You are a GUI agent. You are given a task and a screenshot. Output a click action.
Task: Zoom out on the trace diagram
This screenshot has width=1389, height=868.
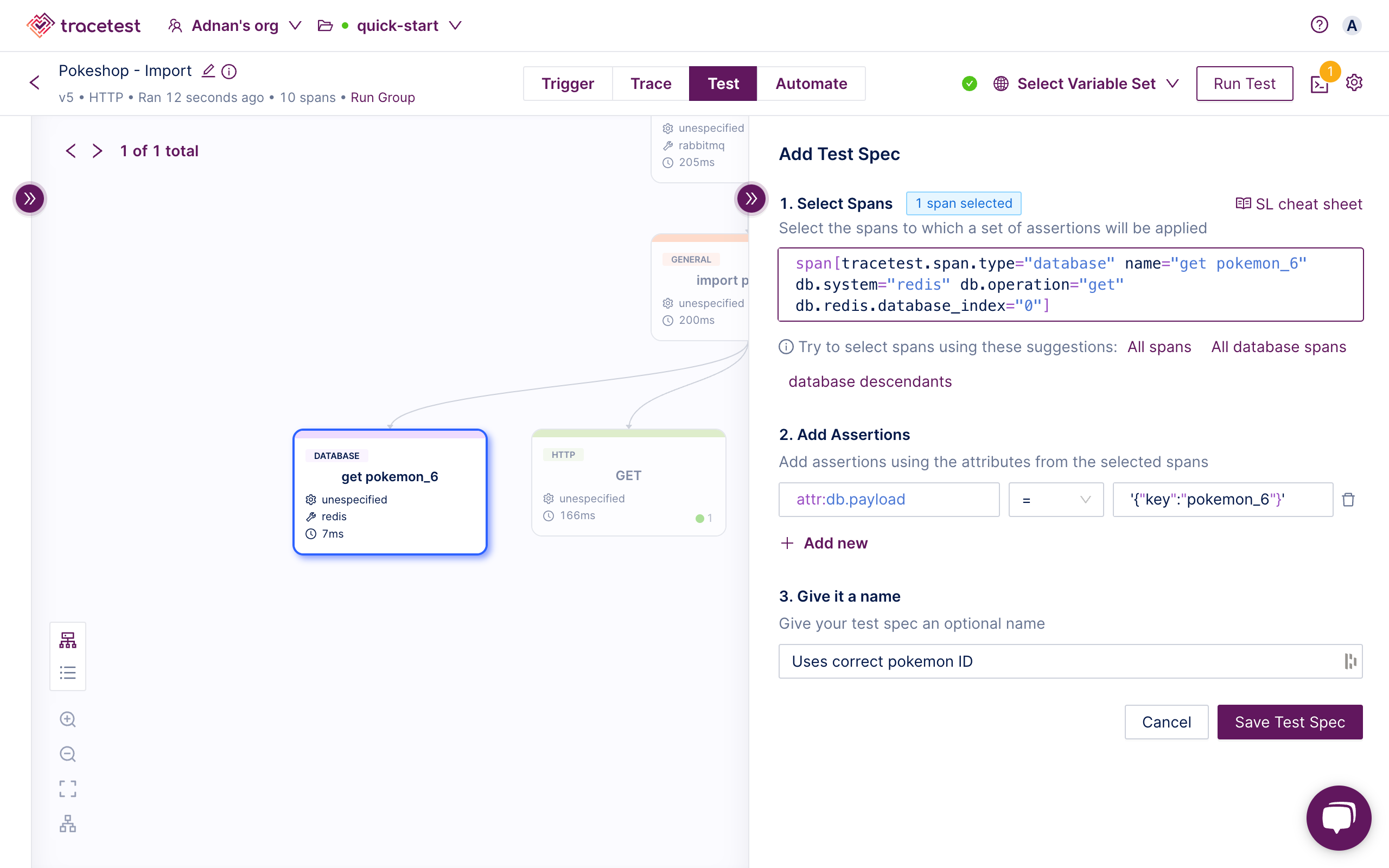point(68,754)
